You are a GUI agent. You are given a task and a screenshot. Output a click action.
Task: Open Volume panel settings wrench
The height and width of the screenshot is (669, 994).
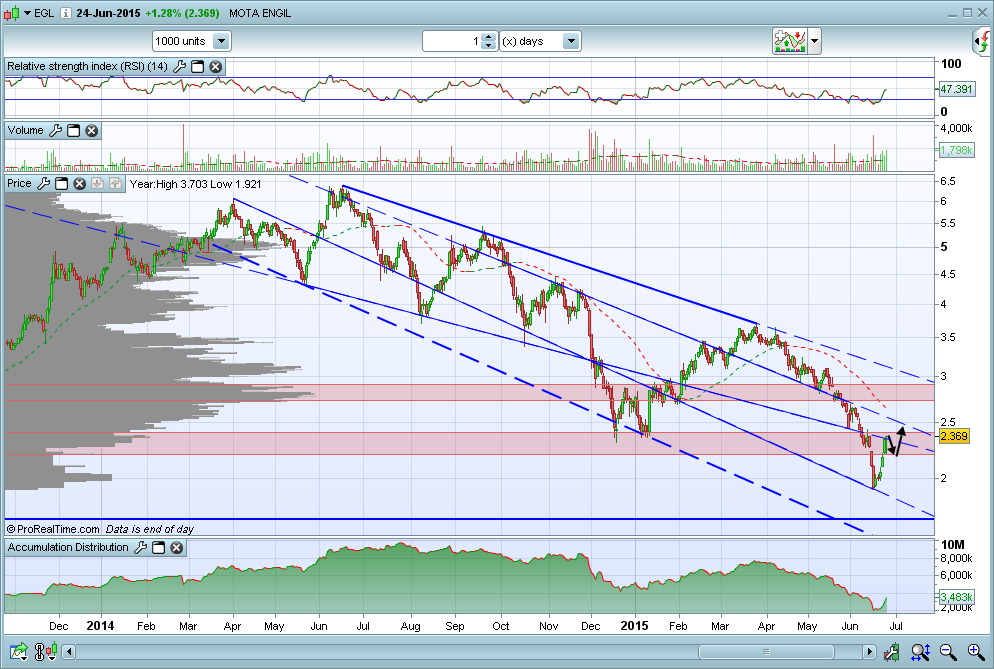(56, 131)
